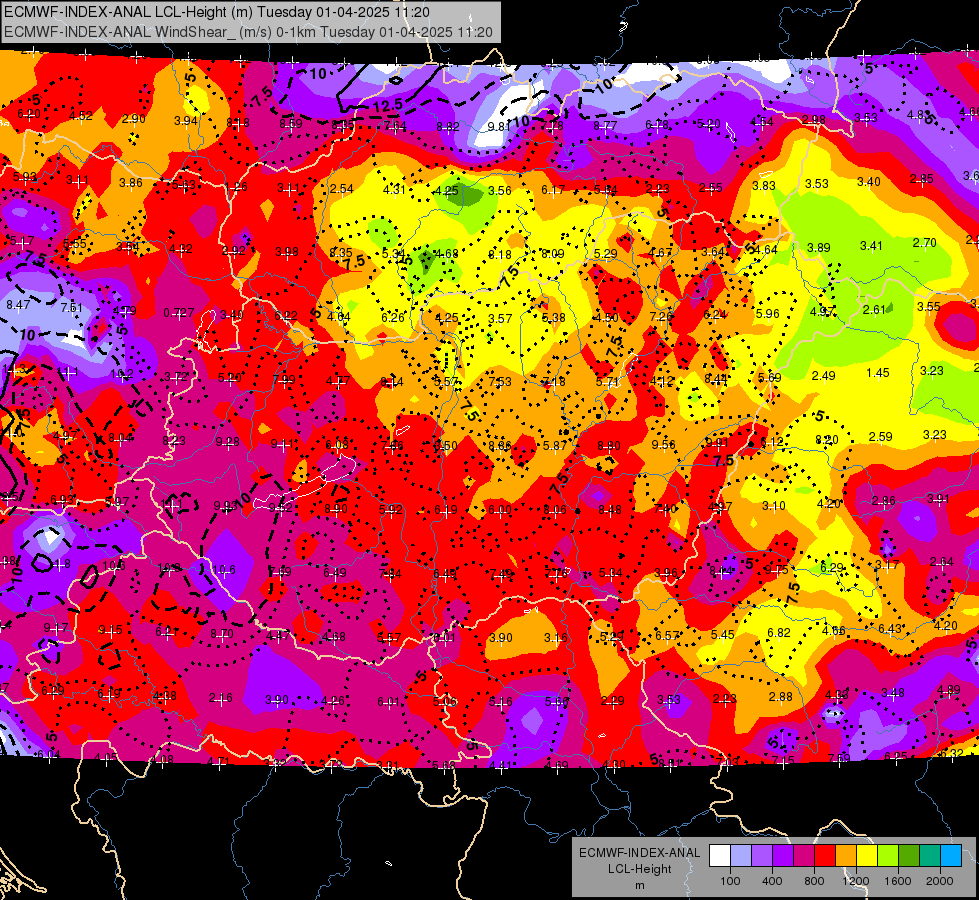979x900 pixels.
Task: Select the 2.49 grid value
Action: pyautogui.click(x=824, y=376)
